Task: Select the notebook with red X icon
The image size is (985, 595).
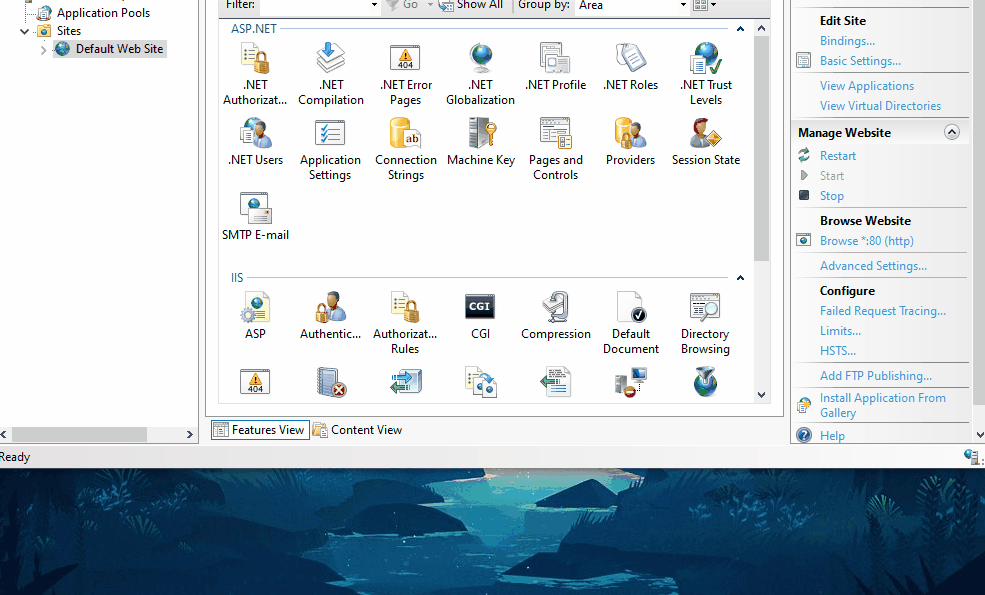Action: click(x=331, y=382)
